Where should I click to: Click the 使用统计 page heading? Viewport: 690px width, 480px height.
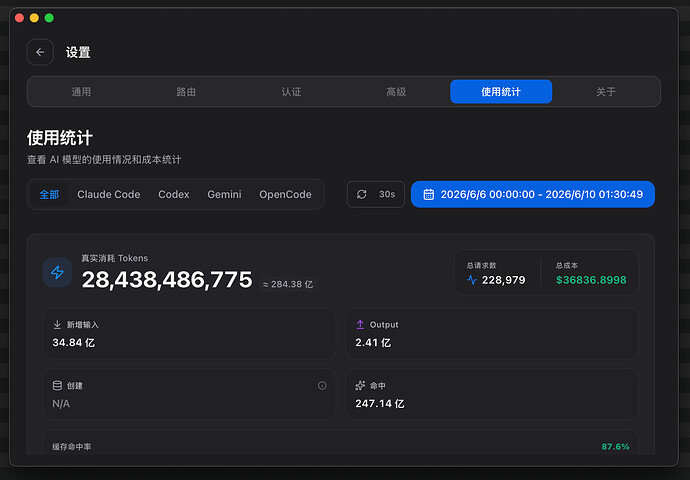[x=60, y=138]
